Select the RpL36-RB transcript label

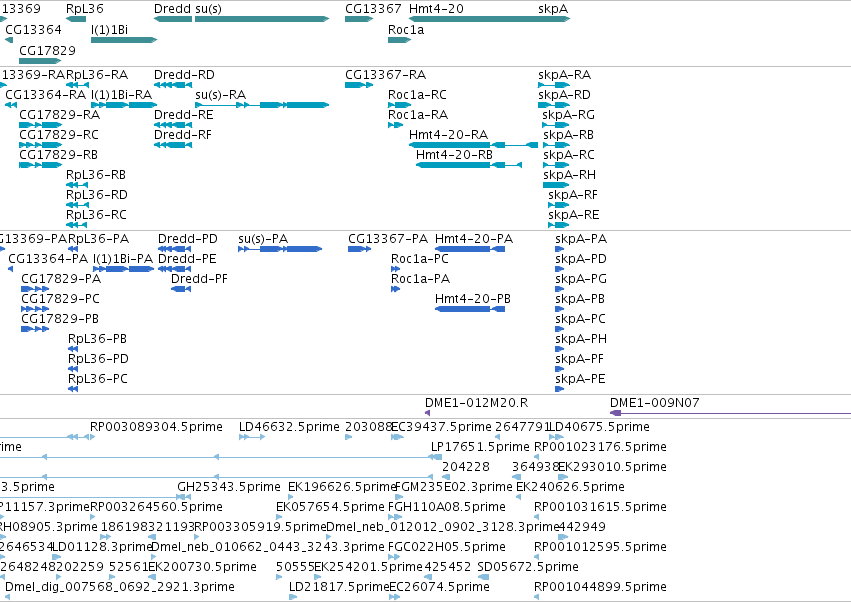tap(96, 175)
